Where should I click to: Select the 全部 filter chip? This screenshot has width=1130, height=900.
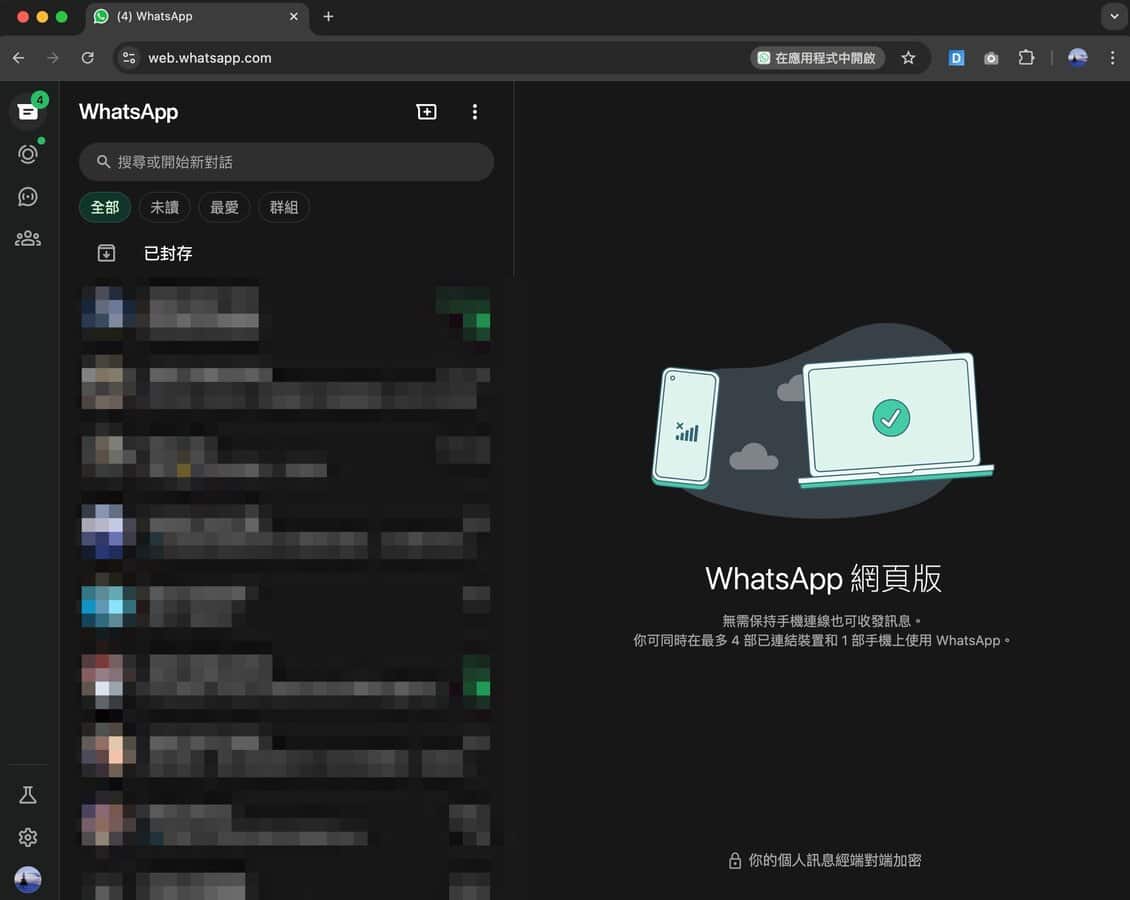(x=105, y=207)
